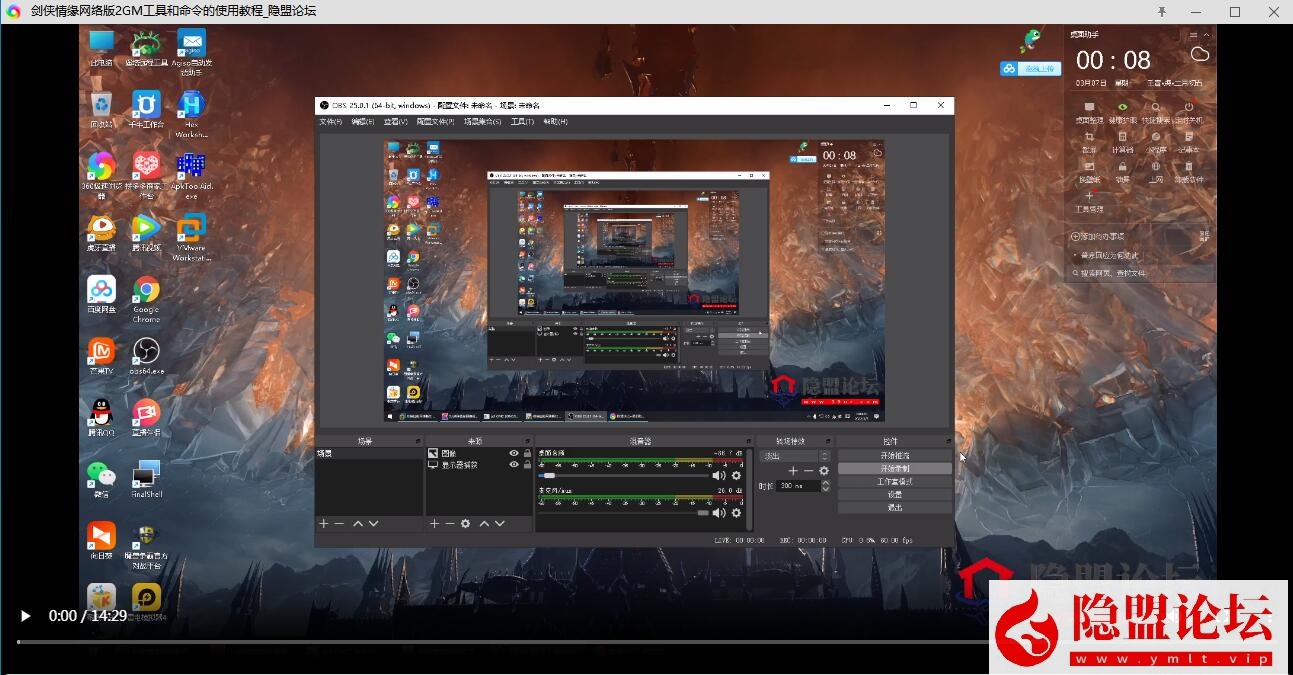
Task: Adjust the desktop audio volume slider
Action: pyautogui.click(x=549, y=476)
